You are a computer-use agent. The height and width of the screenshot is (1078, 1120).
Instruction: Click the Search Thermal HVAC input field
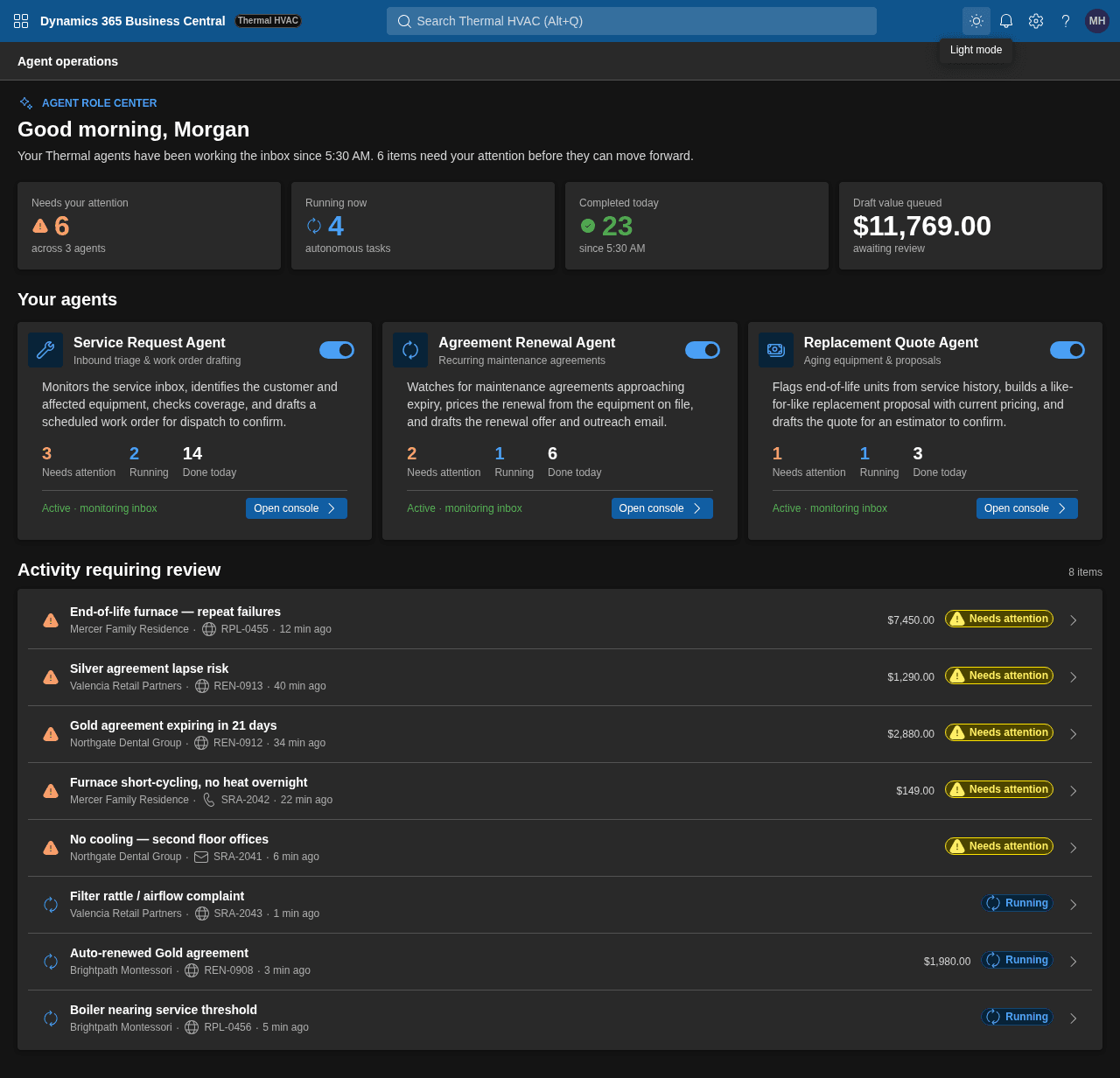click(632, 21)
